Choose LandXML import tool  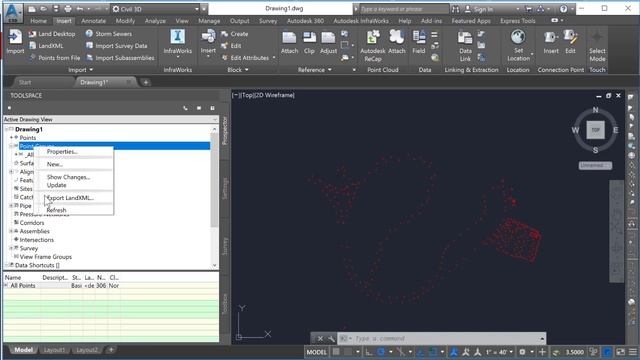47,46
